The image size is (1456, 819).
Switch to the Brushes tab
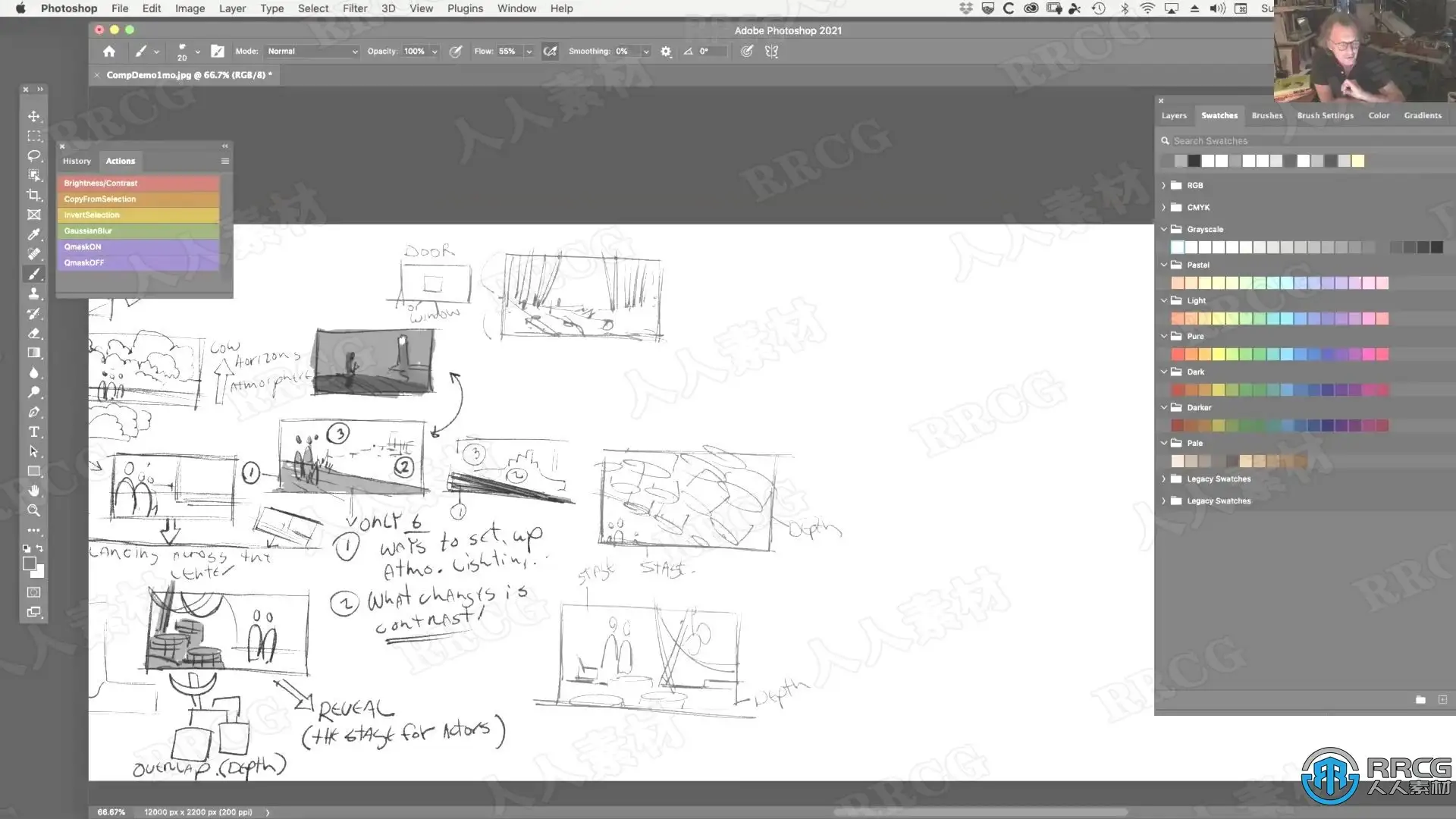click(1266, 115)
